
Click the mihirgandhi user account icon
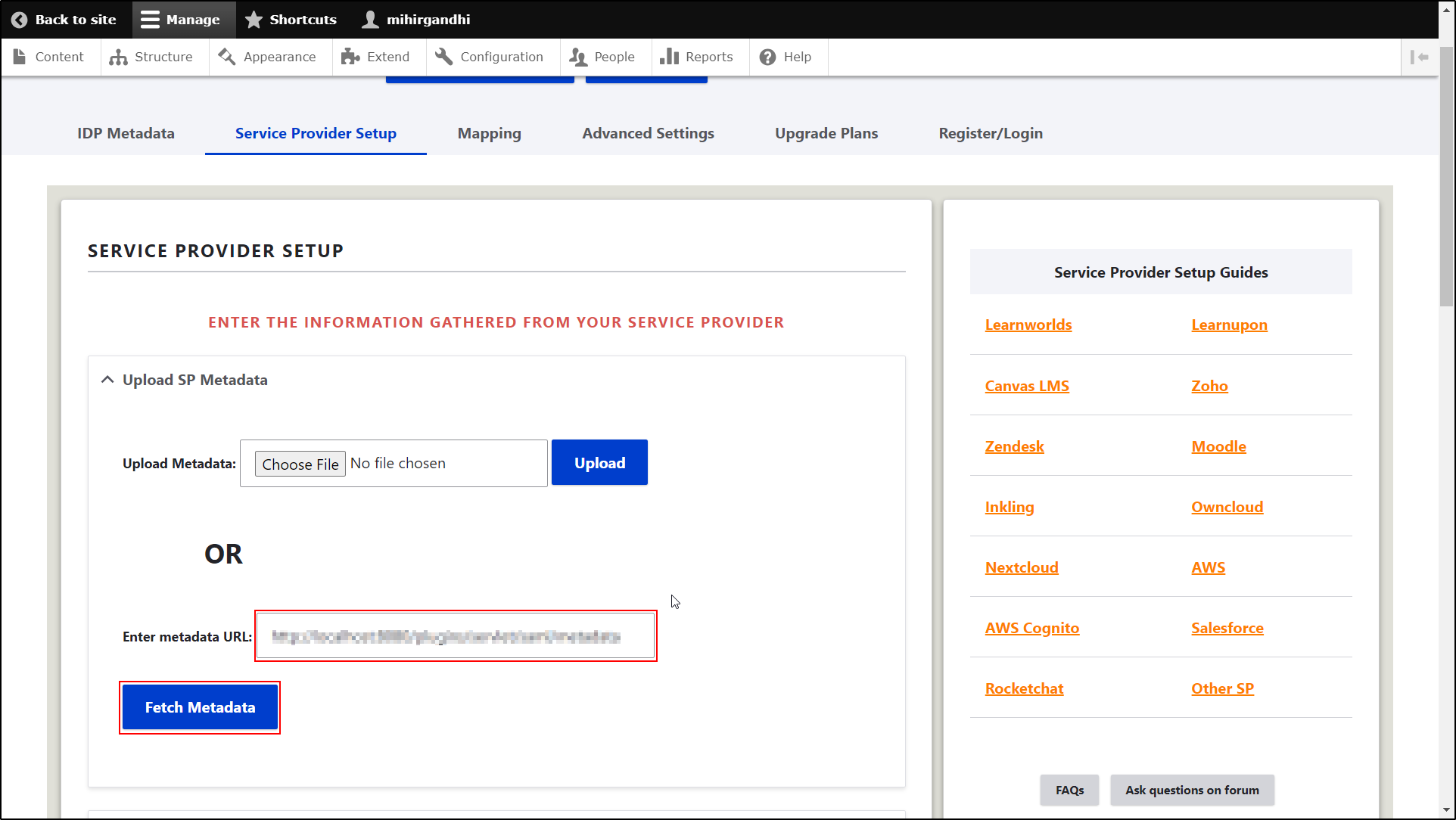click(x=370, y=20)
